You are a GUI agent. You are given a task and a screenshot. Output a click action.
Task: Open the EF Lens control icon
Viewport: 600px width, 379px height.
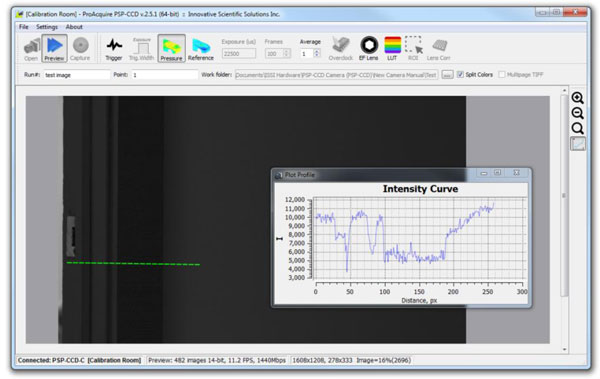pyautogui.click(x=368, y=49)
